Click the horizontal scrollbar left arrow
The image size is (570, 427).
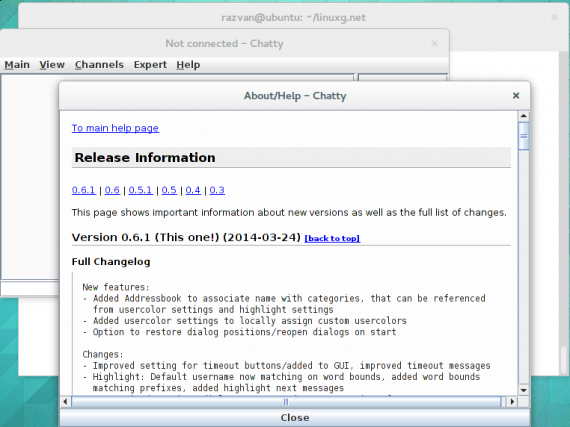coord(65,402)
